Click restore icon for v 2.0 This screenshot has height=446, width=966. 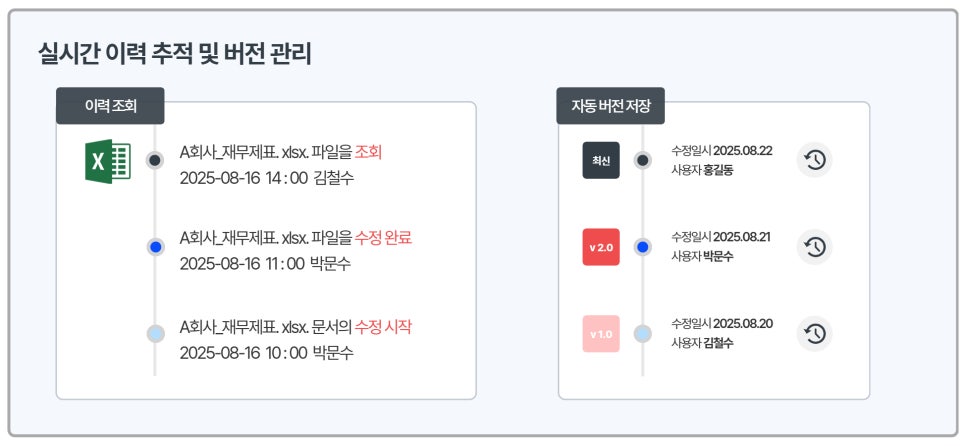[x=814, y=247]
